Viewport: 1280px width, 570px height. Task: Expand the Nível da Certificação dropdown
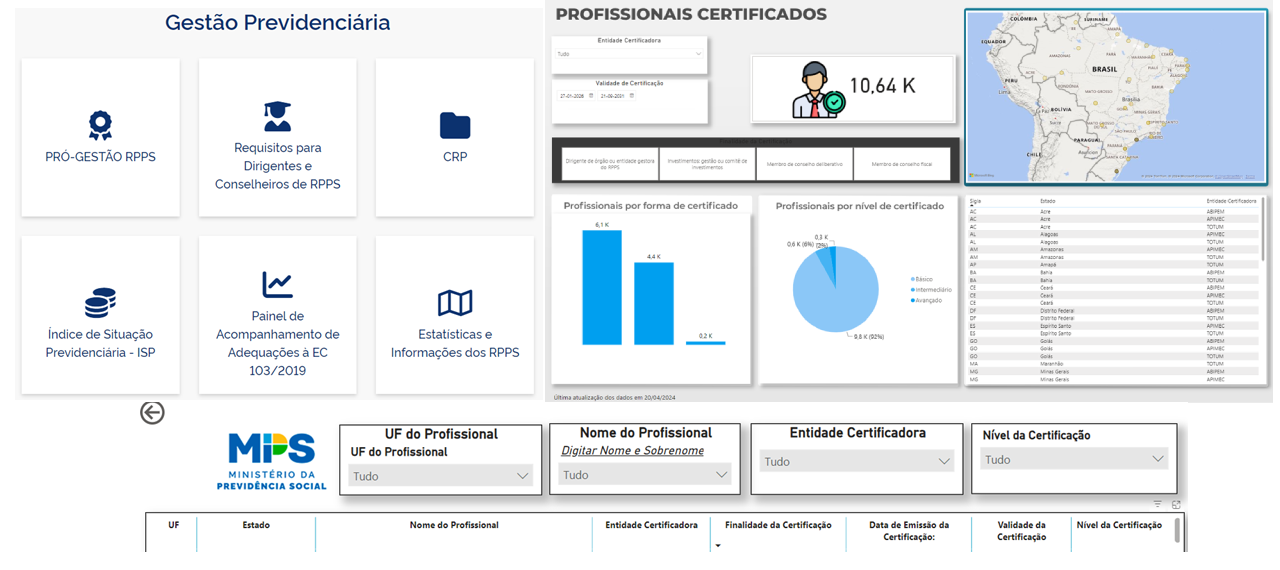click(x=1073, y=460)
